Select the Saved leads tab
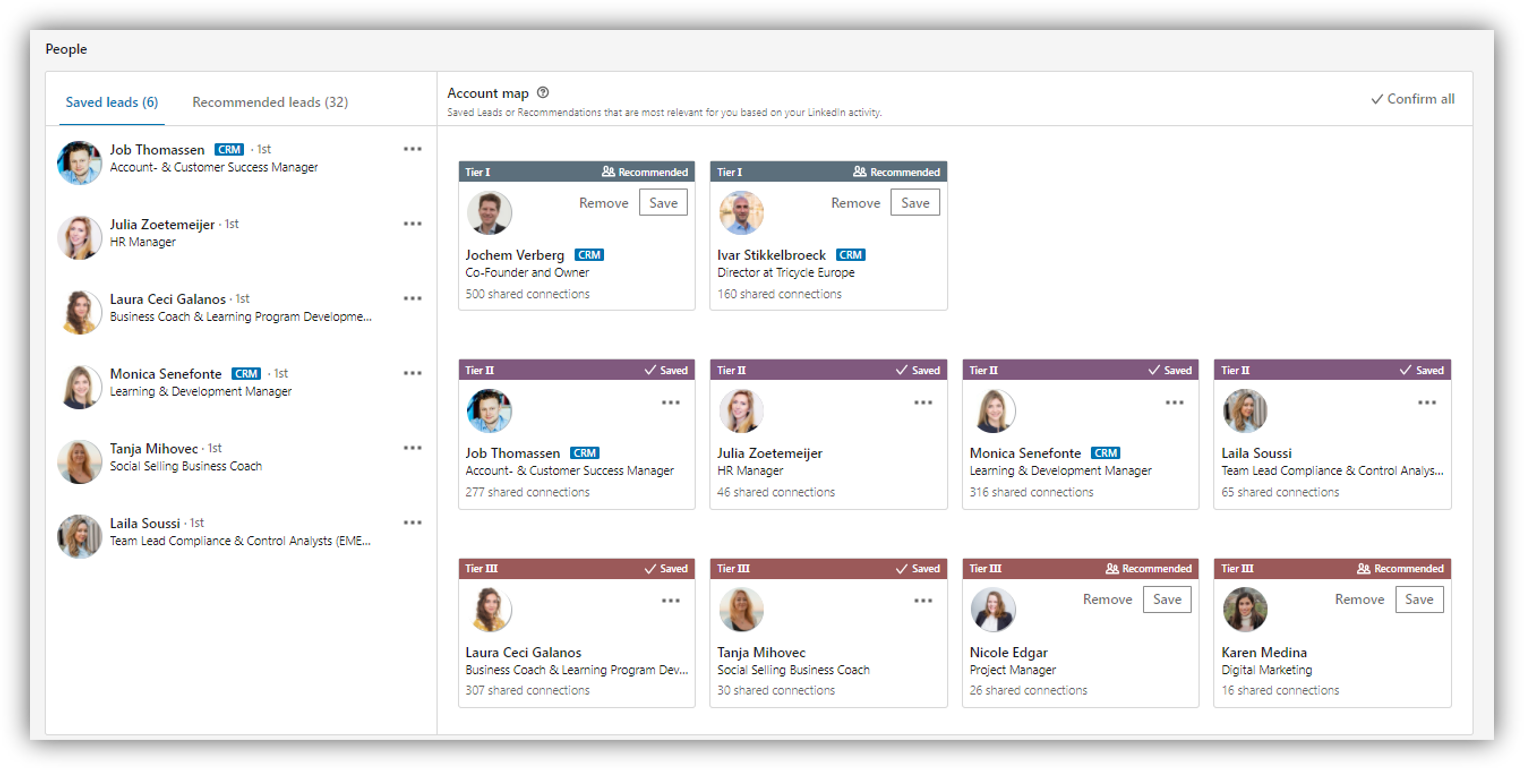 [x=112, y=102]
